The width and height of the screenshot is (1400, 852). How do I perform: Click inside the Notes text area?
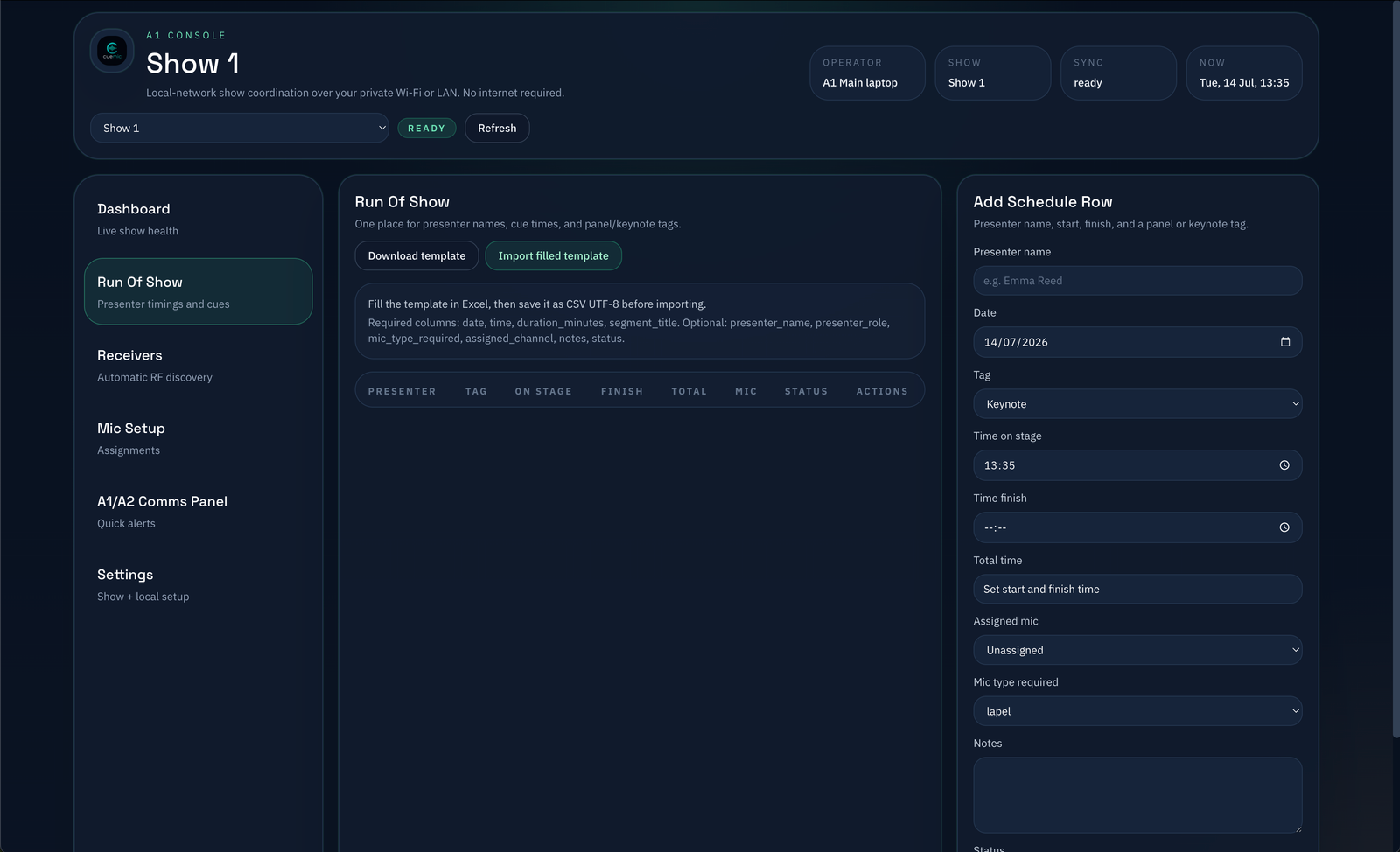pyautogui.click(x=1137, y=795)
